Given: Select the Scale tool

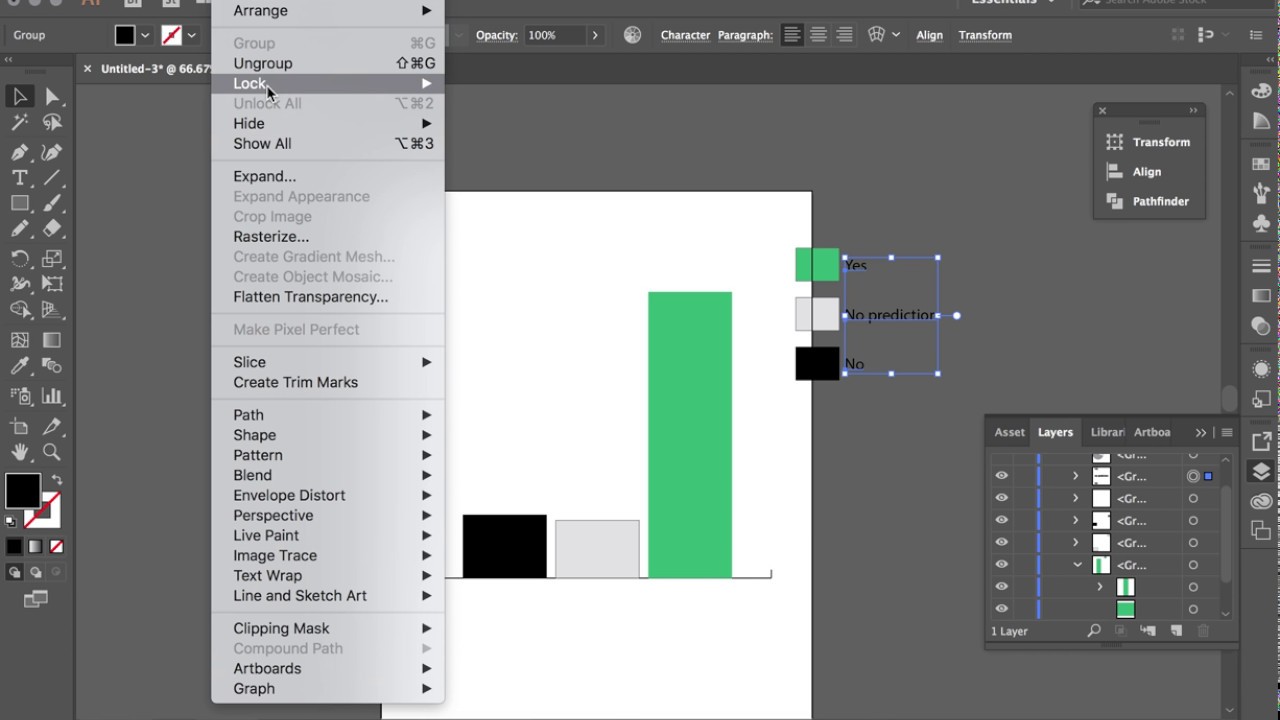Looking at the screenshot, I should click(52, 259).
